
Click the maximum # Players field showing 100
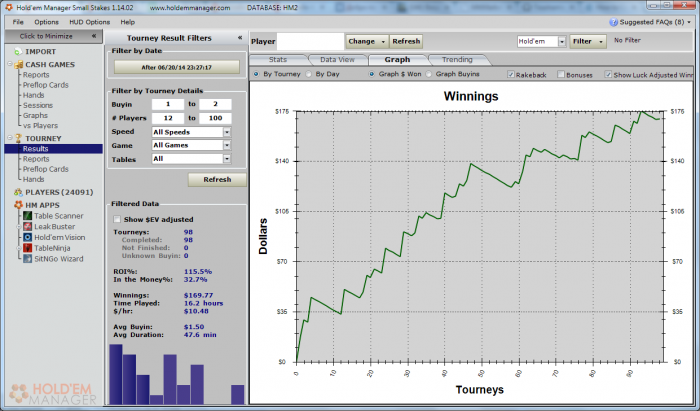(x=215, y=118)
